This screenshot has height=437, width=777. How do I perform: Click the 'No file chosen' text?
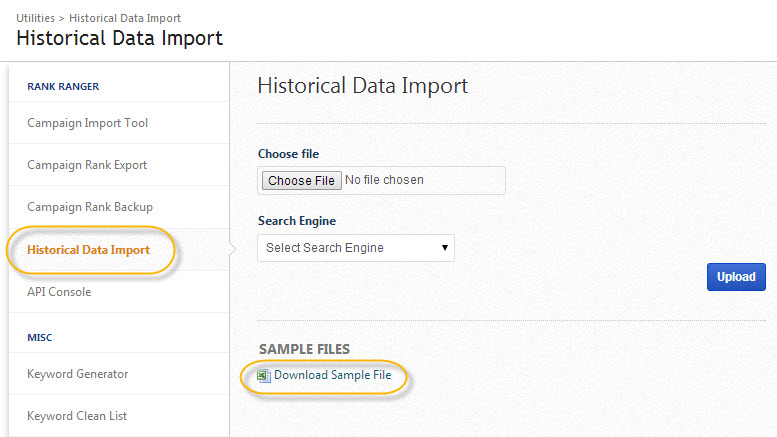coord(384,181)
